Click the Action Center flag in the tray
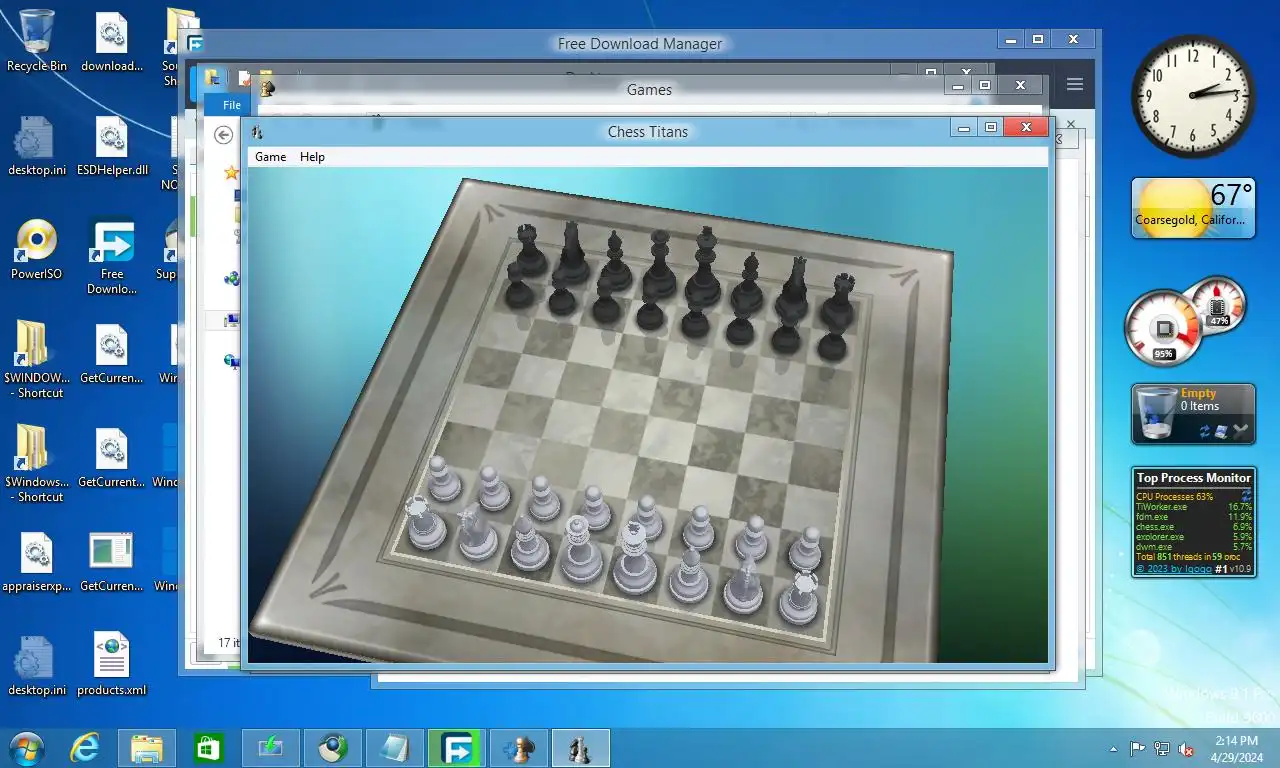 pos(1138,748)
